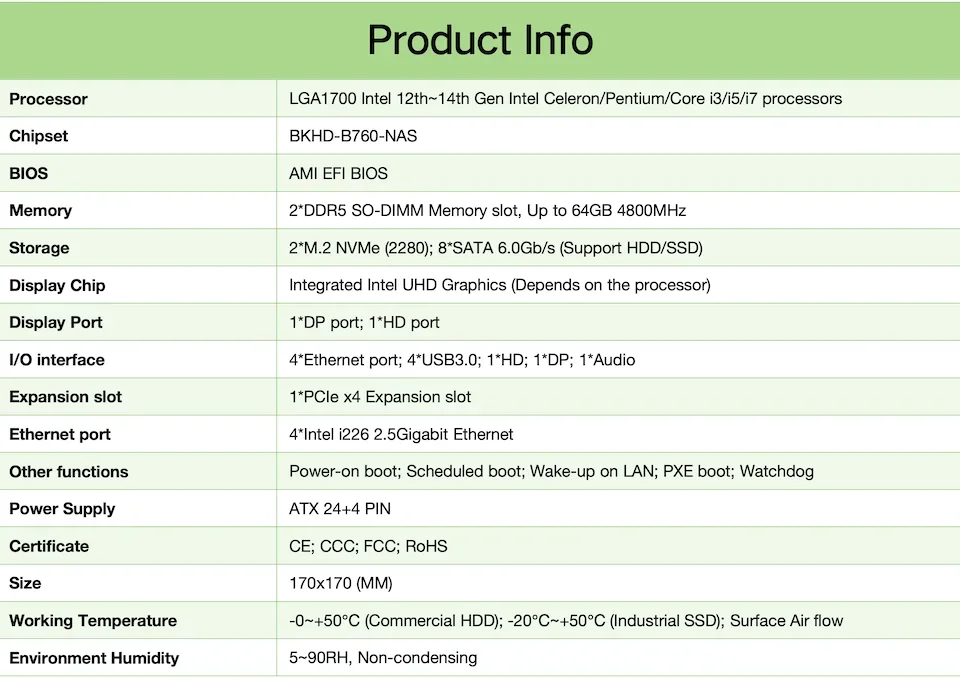Click the AMI EFI BIOS text

pyautogui.click(x=338, y=173)
